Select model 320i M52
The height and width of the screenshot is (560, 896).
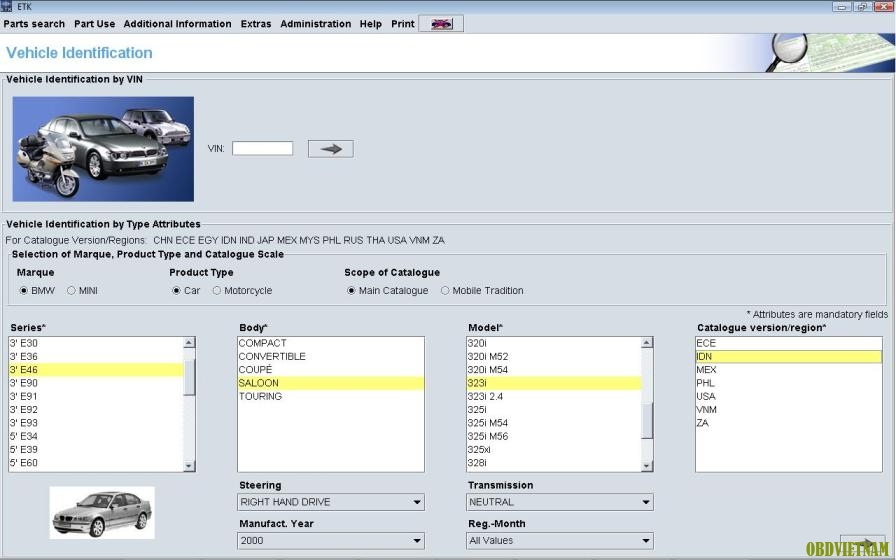[554, 356]
